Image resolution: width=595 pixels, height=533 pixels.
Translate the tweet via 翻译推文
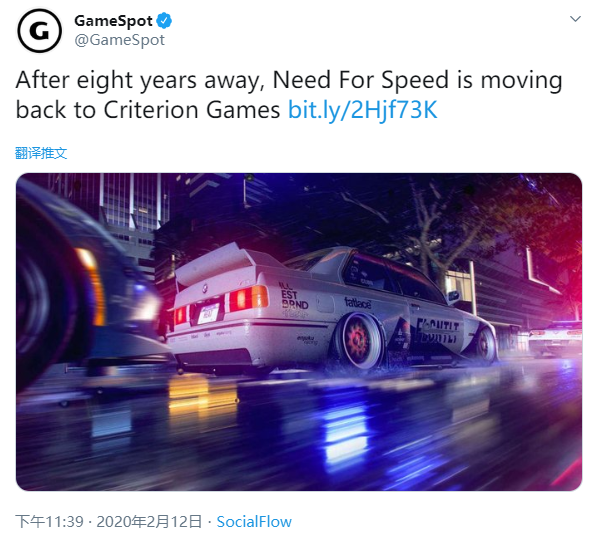point(41,153)
